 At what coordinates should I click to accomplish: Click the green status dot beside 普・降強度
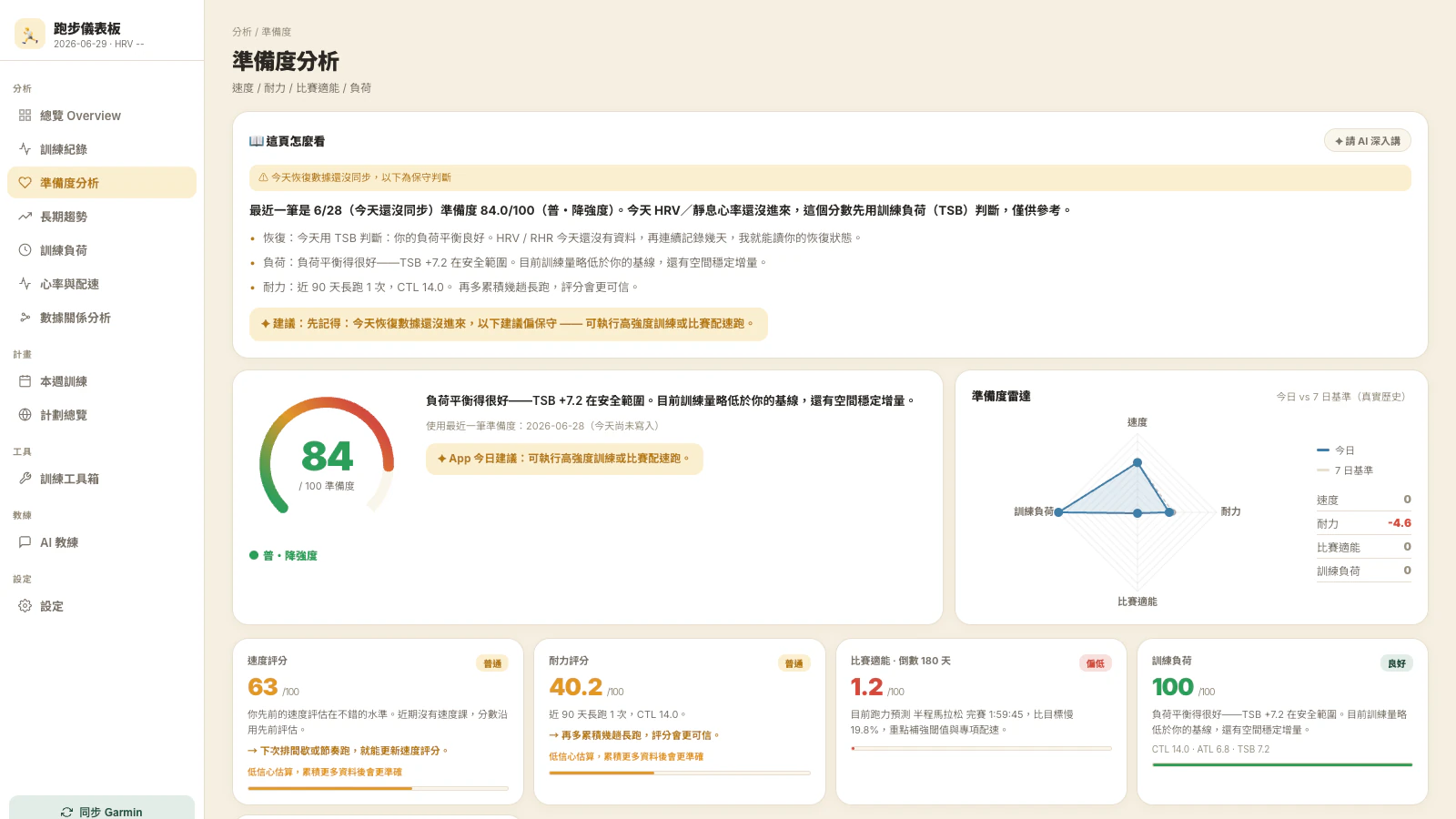[254, 555]
